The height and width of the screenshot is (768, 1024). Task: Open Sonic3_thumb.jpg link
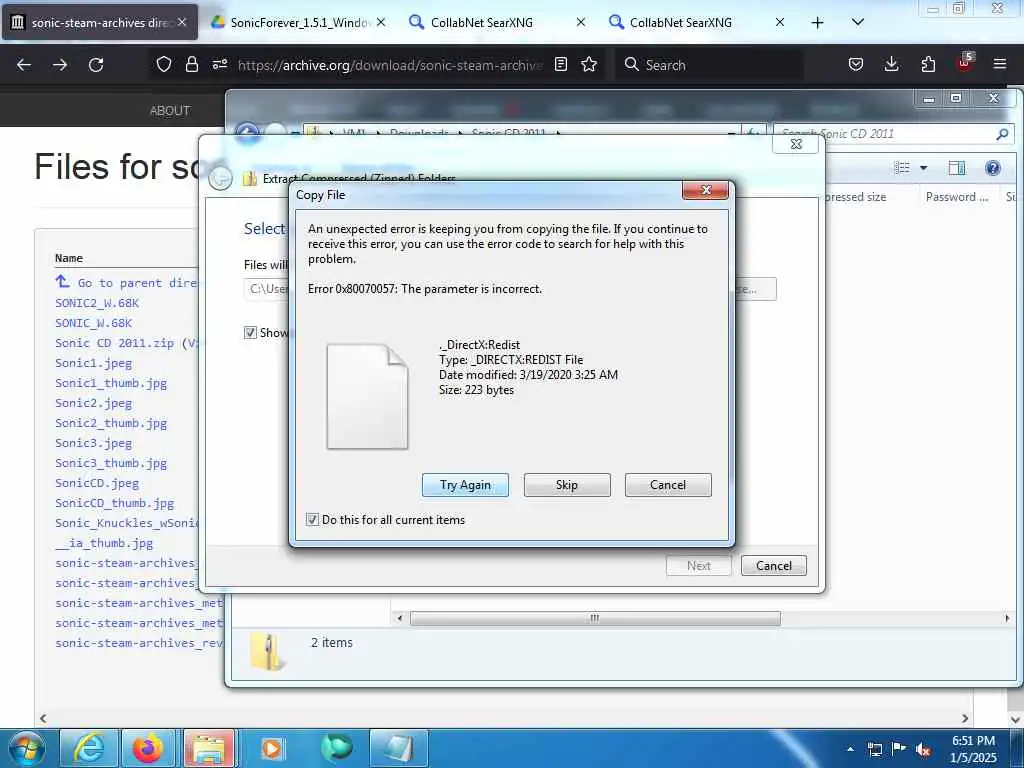pos(111,463)
